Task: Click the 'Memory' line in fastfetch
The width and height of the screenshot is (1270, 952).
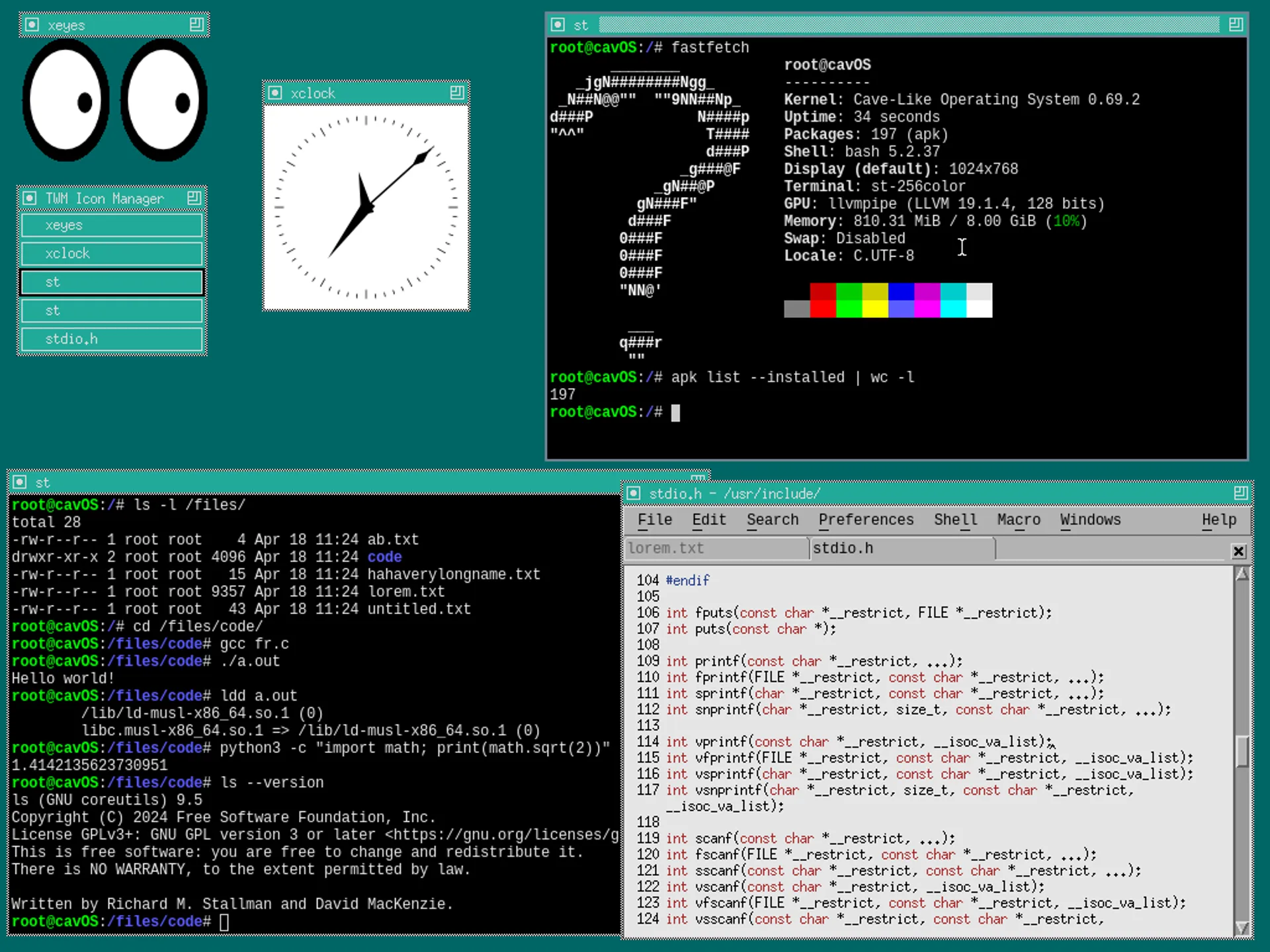Action: (x=936, y=221)
